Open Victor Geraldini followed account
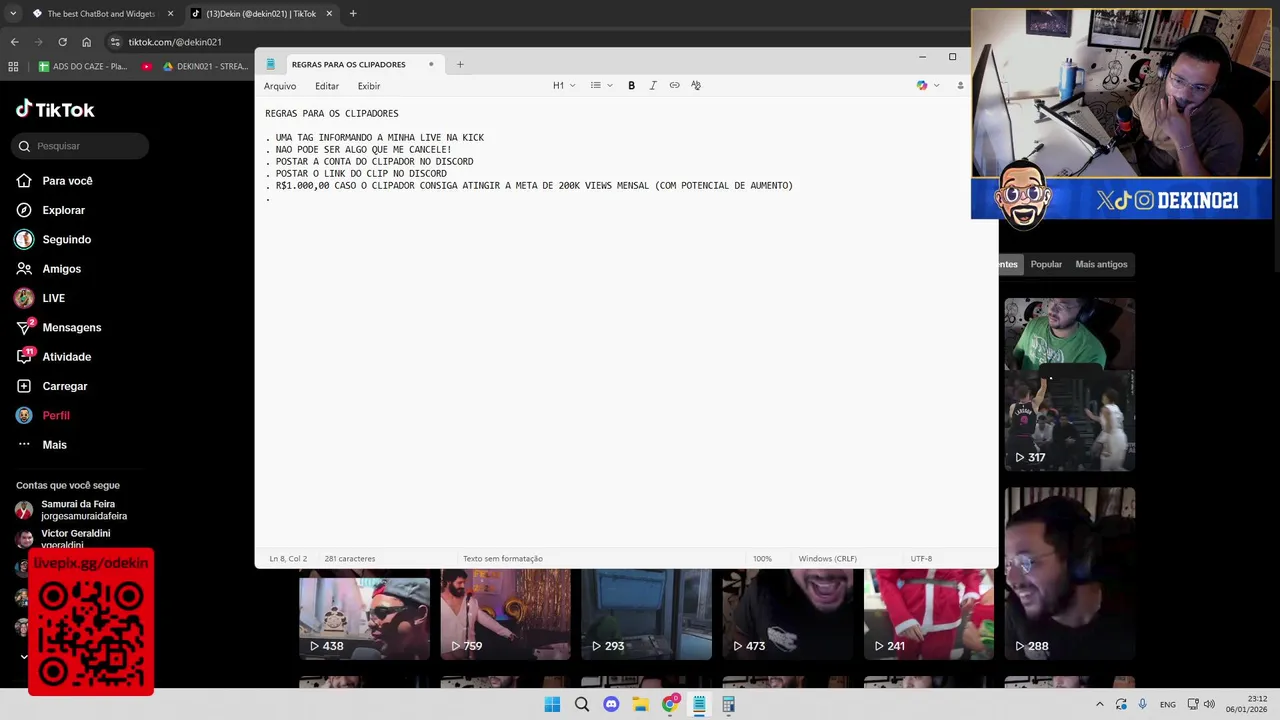The width and height of the screenshot is (1280, 720). click(64, 539)
